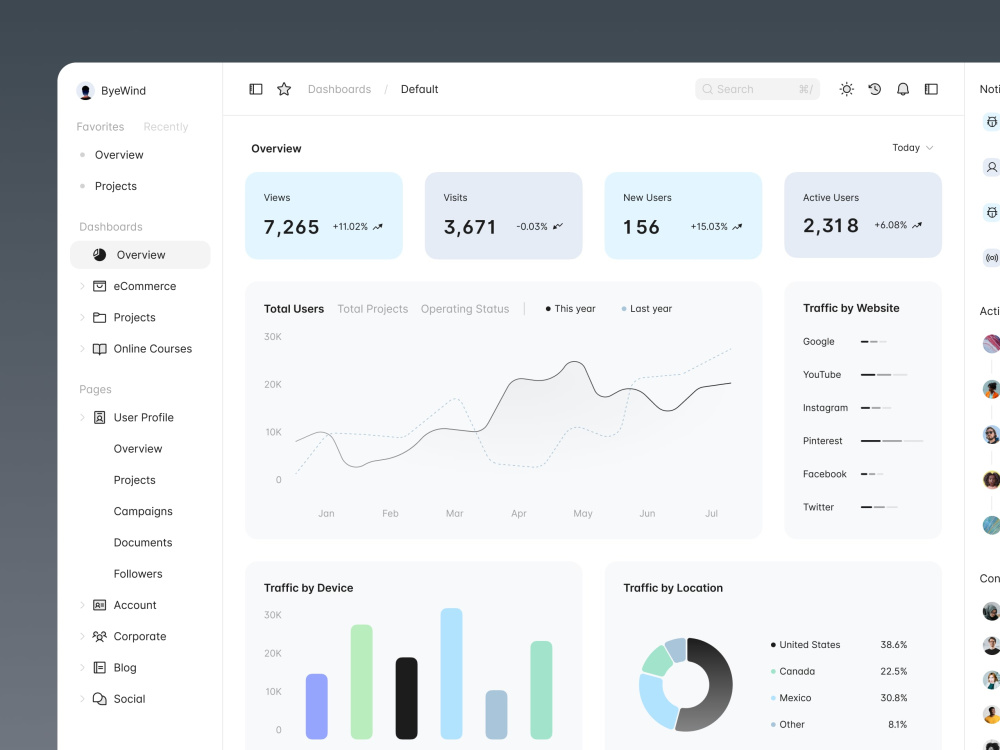Image resolution: width=1000 pixels, height=750 pixels.
Task: Click the Visits stat card
Action: [x=504, y=216]
